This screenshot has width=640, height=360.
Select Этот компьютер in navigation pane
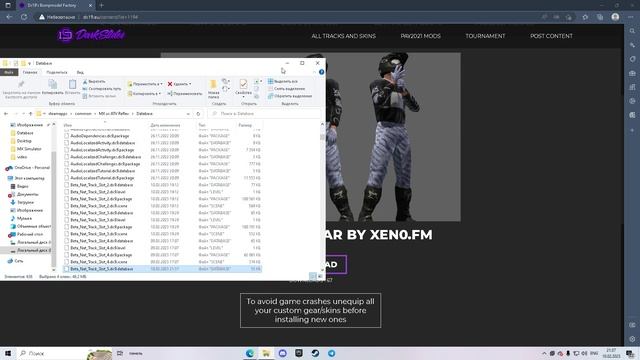click(x=27, y=178)
